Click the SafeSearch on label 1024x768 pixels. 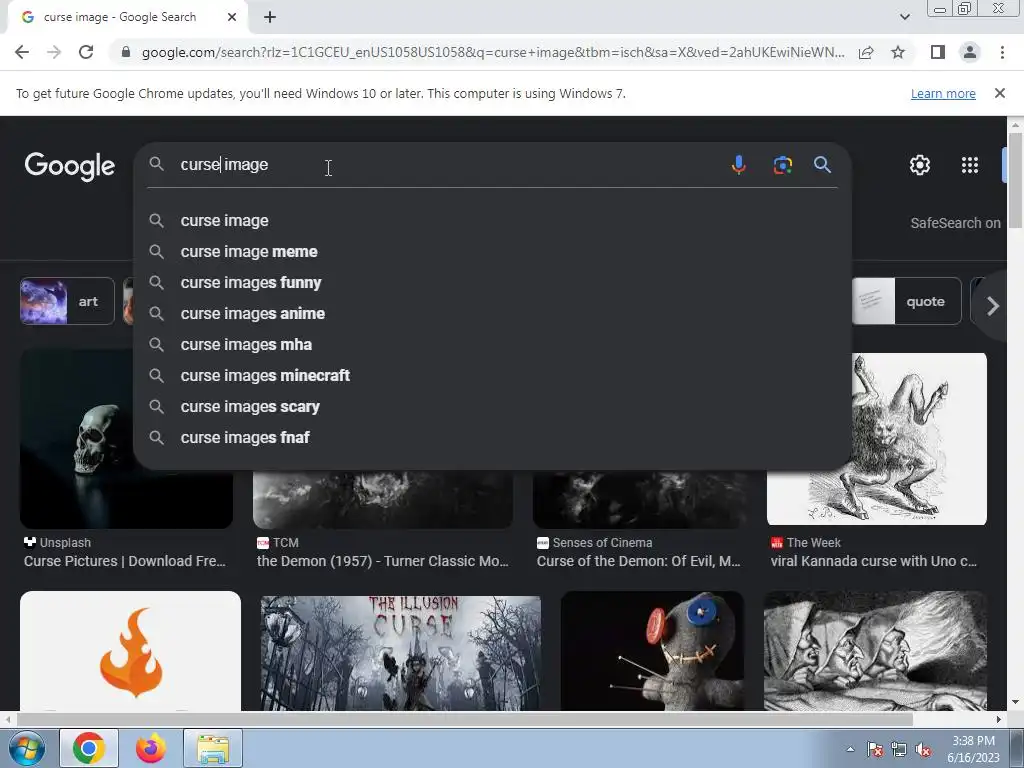pyautogui.click(x=955, y=223)
